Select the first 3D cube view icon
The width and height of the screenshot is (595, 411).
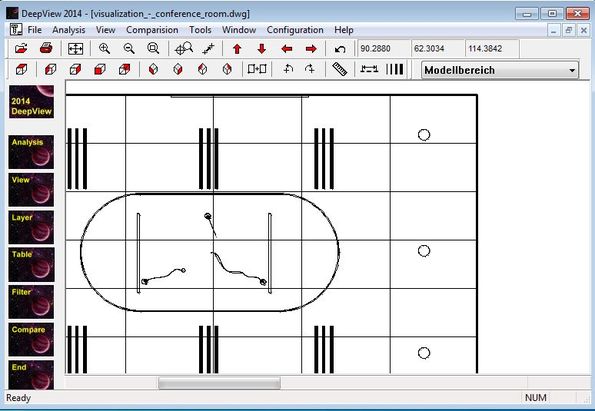pyautogui.click(x=21, y=69)
